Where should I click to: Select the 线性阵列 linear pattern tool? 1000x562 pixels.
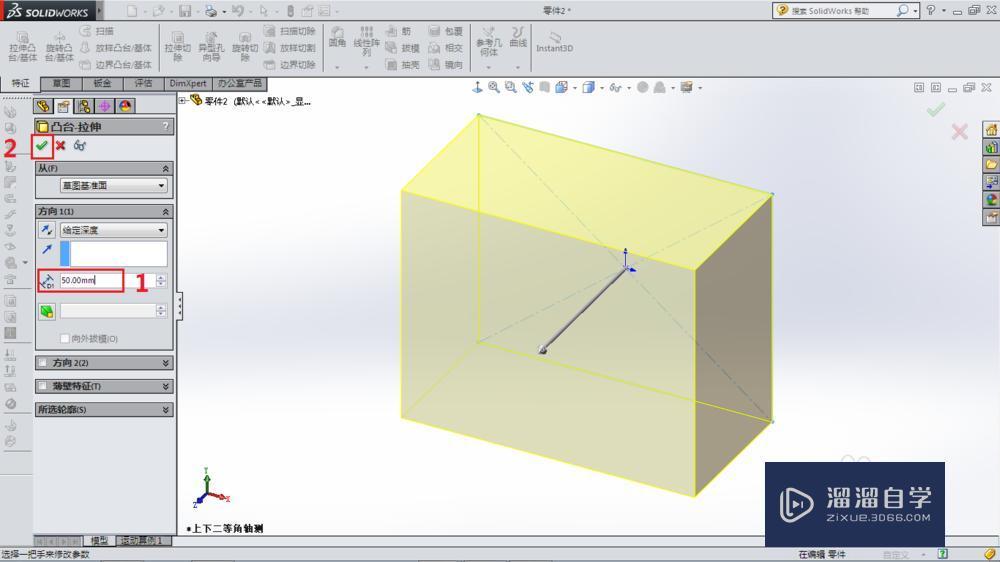pos(366,40)
